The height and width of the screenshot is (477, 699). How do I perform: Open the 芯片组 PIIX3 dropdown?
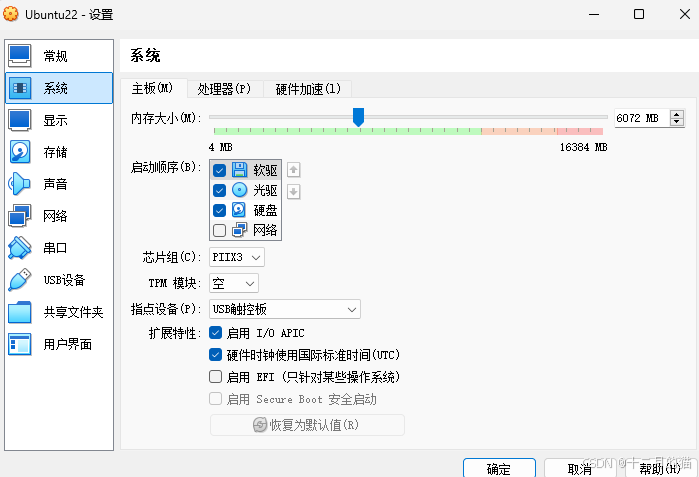(237, 257)
